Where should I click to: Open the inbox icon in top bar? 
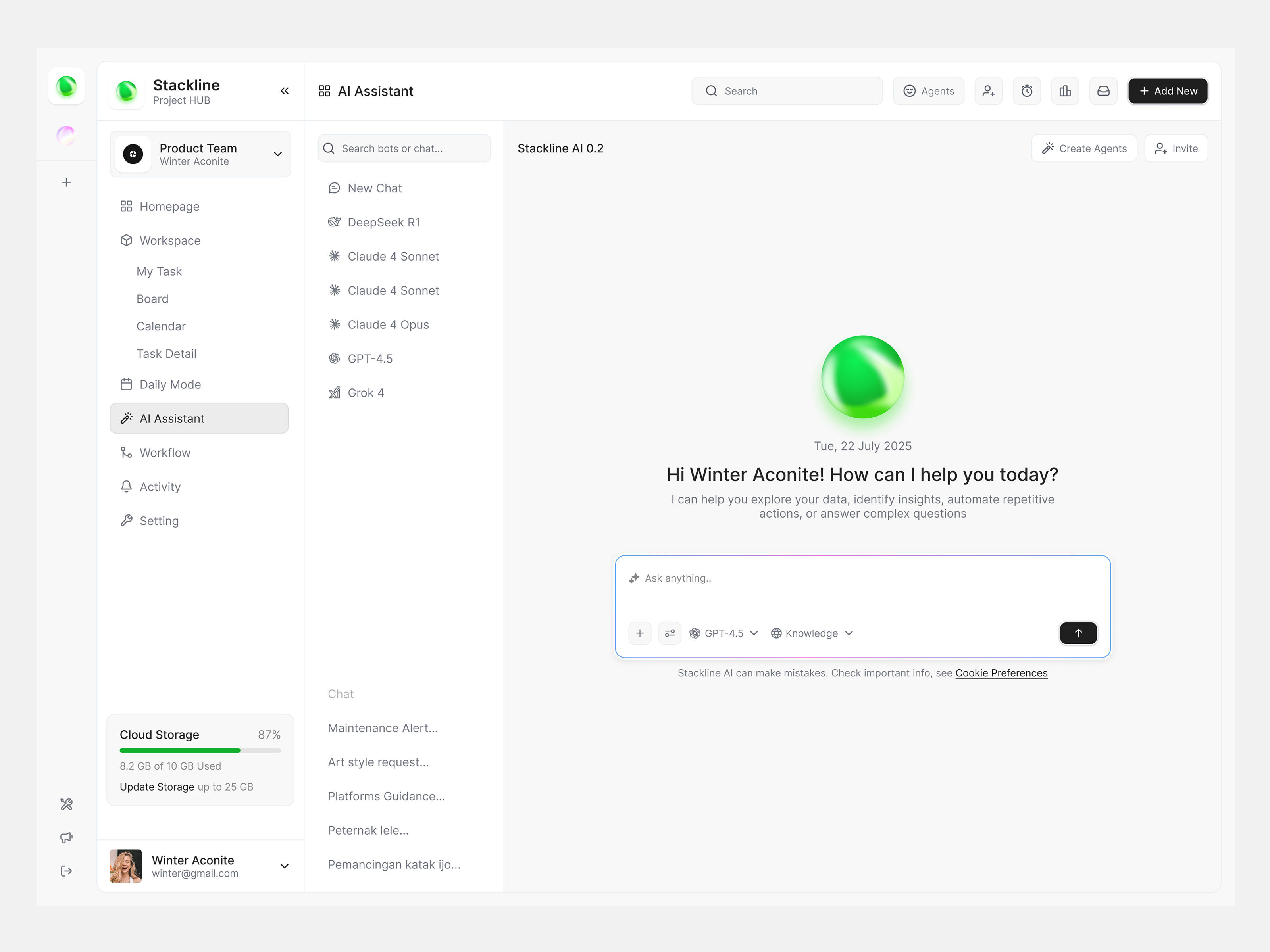click(1103, 91)
